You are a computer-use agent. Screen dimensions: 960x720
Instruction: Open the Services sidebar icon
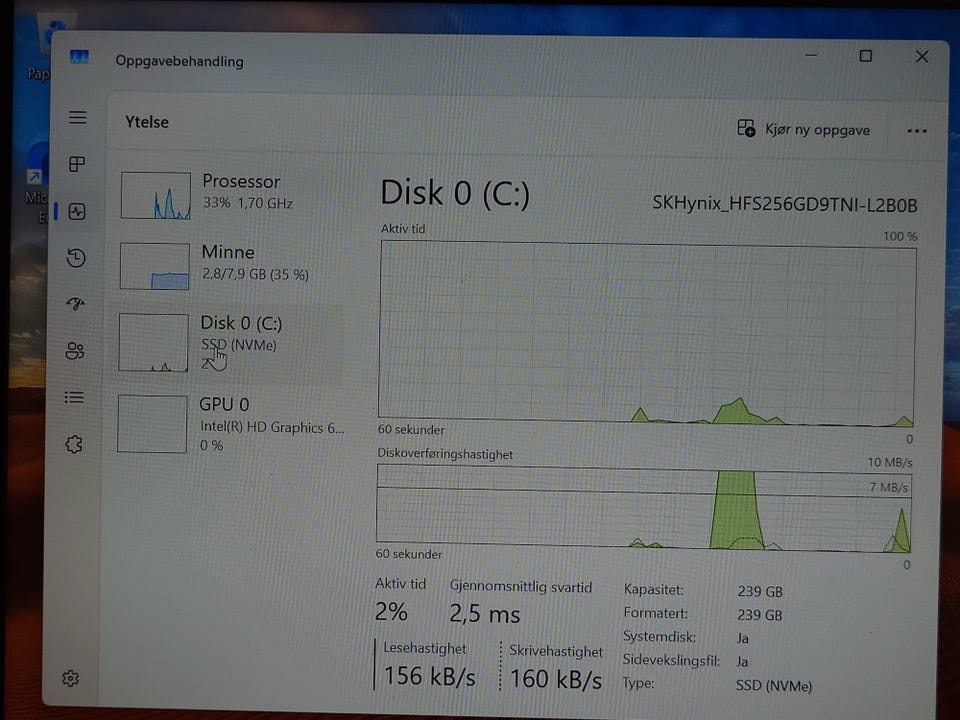click(73, 444)
